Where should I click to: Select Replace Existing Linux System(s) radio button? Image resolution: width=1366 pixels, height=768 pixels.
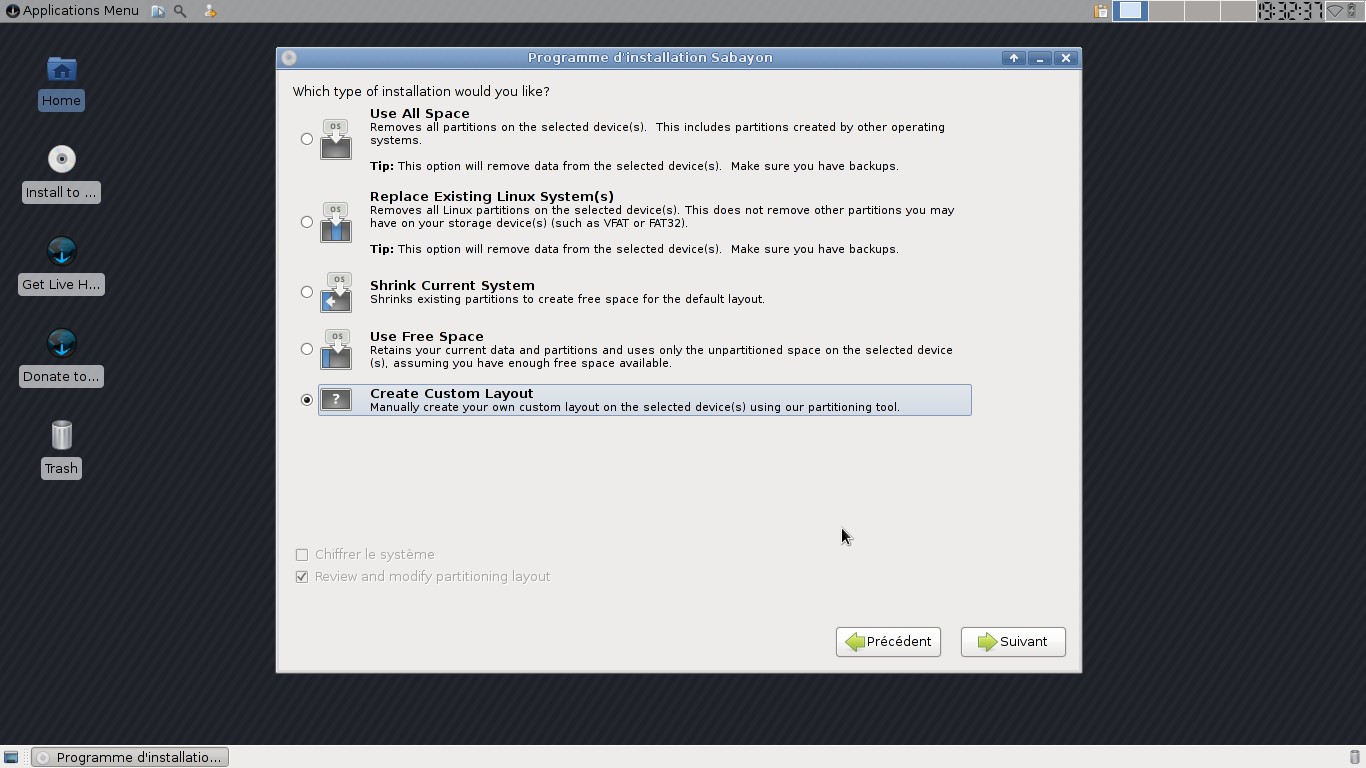[x=307, y=222]
